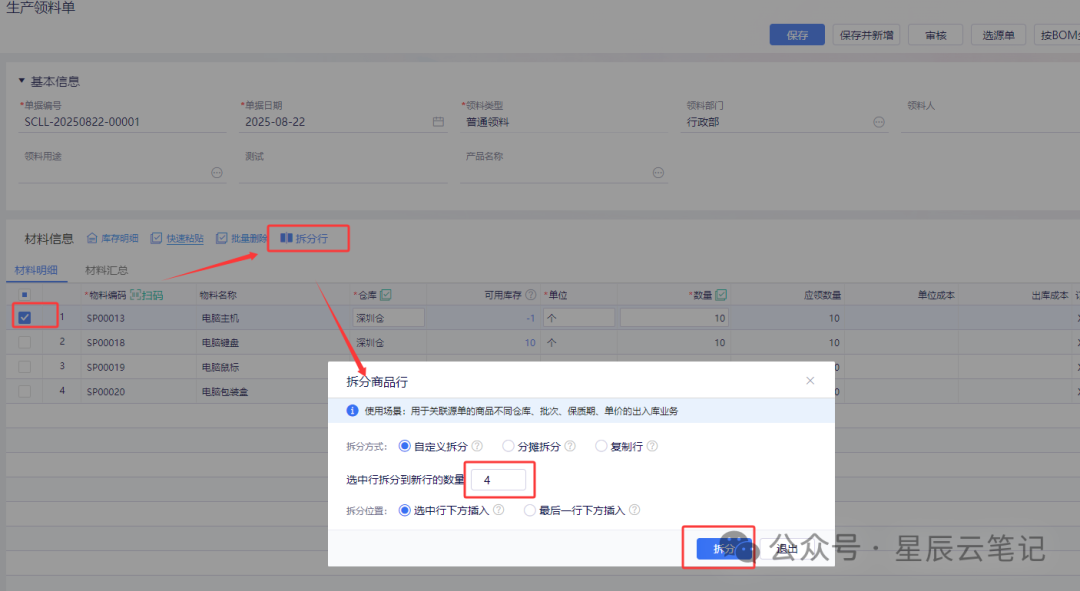Check the row checkbox for SP00018
The height and width of the screenshot is (591, 1080).
coord(25,342)
